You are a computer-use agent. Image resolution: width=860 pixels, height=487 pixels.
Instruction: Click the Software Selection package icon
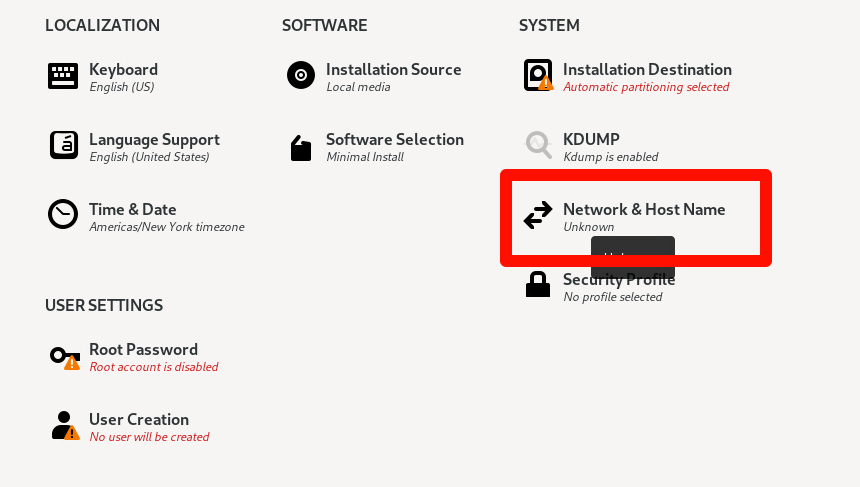point(301,148)
